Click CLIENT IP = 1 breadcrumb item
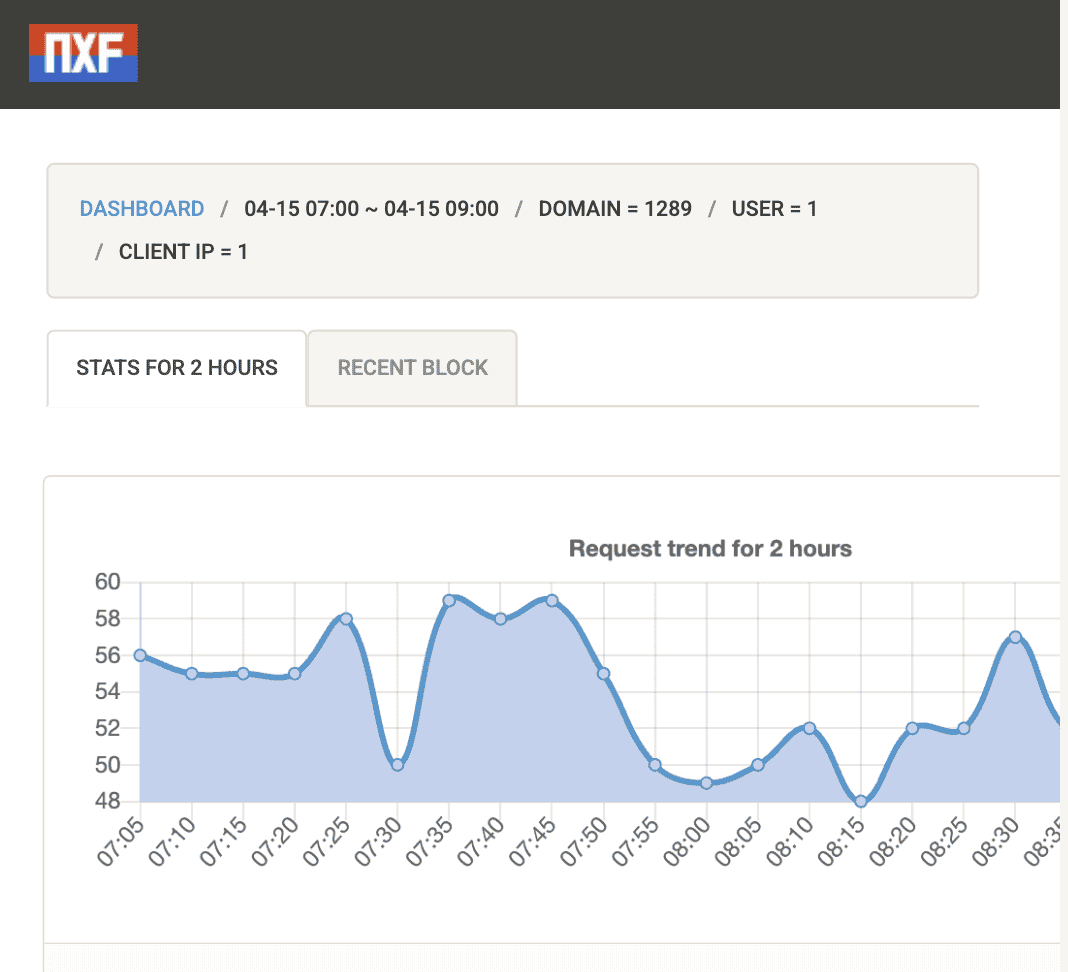The width and height of the screenshot is (1068, 972). pyautogui.click(x=183, y=252)
